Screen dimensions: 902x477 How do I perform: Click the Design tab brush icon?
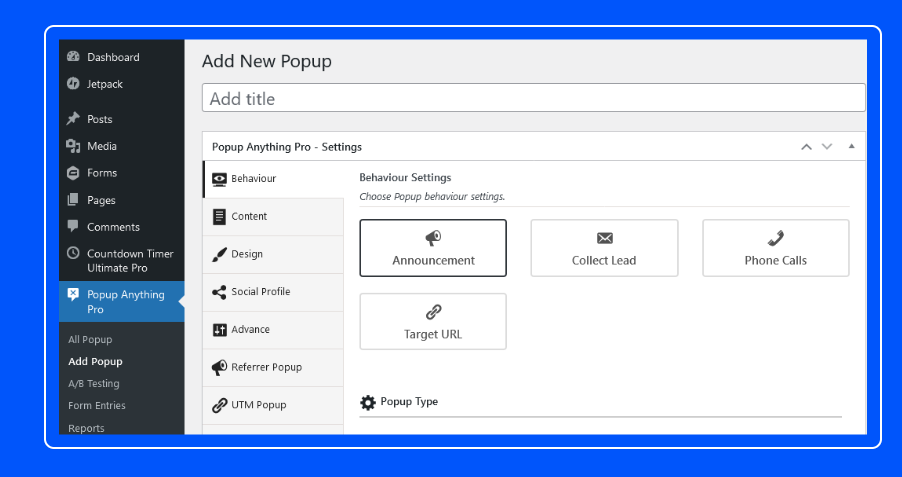pos(219,254)
